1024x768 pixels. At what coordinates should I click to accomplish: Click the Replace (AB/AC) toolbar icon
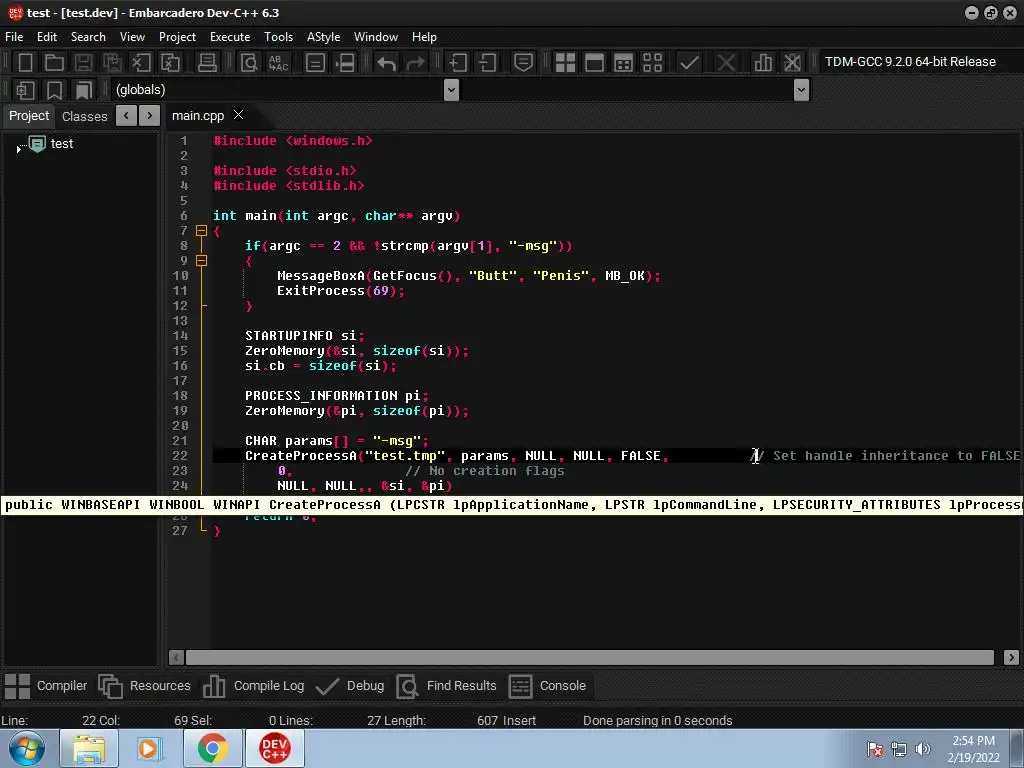(279, 62)
